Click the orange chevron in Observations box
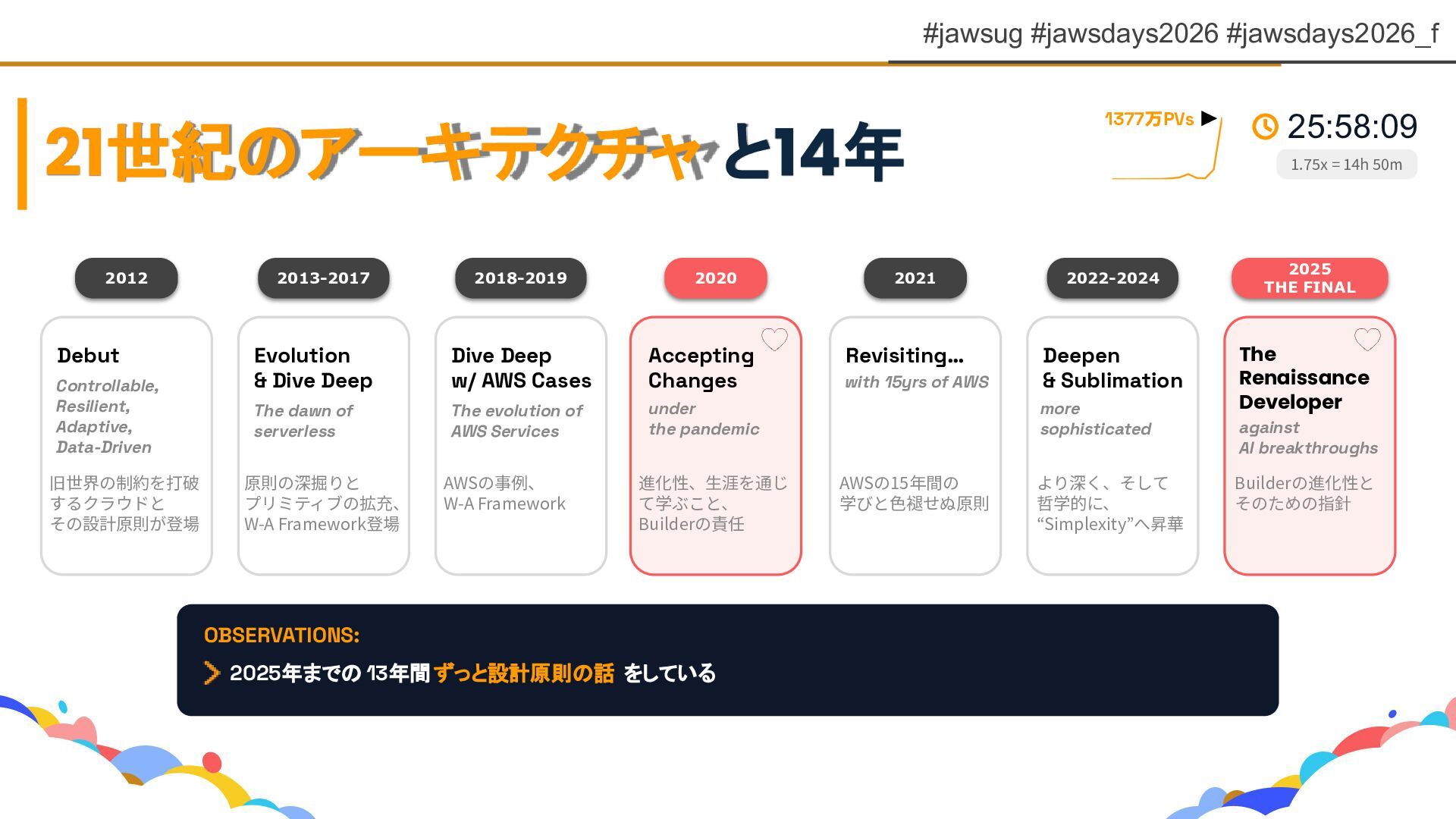 (212, 673)
